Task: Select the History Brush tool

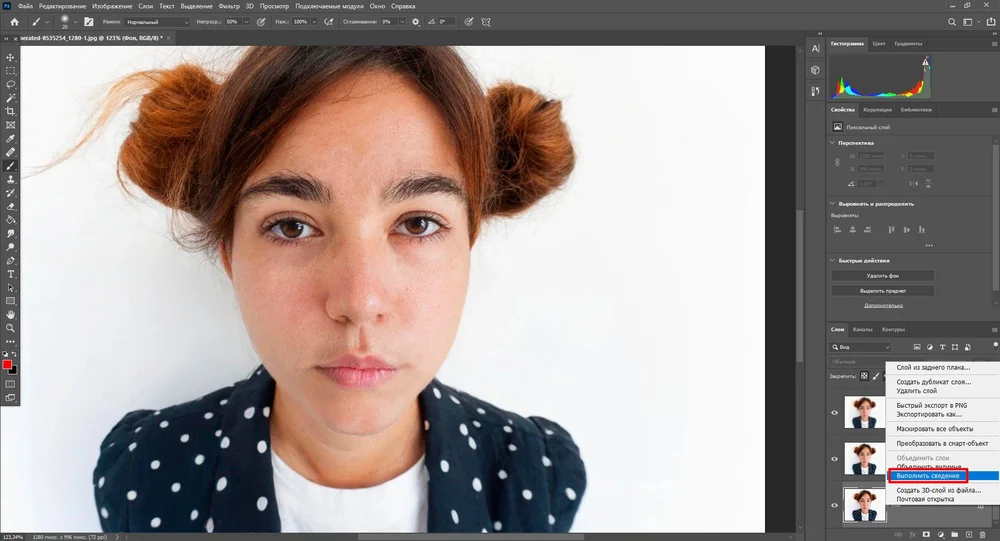Action: click(10, 193)
